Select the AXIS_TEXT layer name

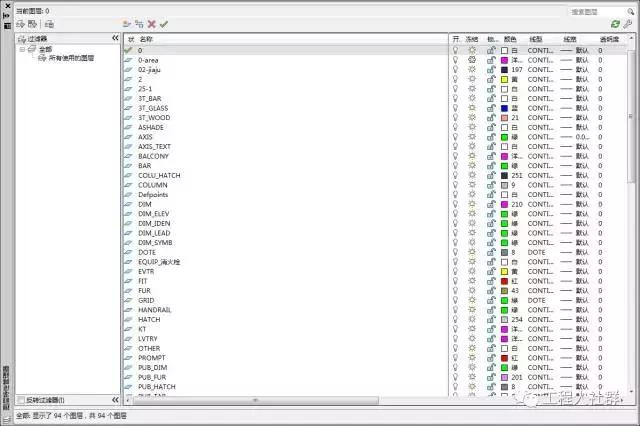click(154, 146)
